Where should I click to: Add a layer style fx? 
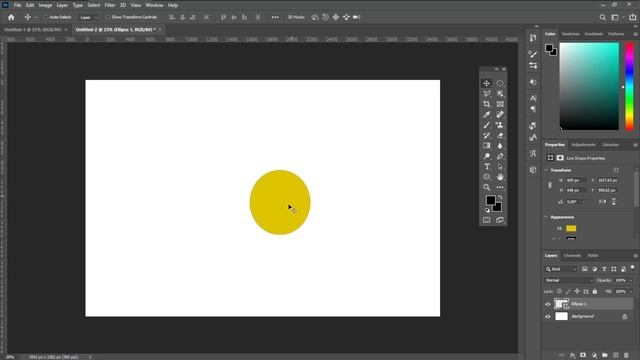pos(572,356)
